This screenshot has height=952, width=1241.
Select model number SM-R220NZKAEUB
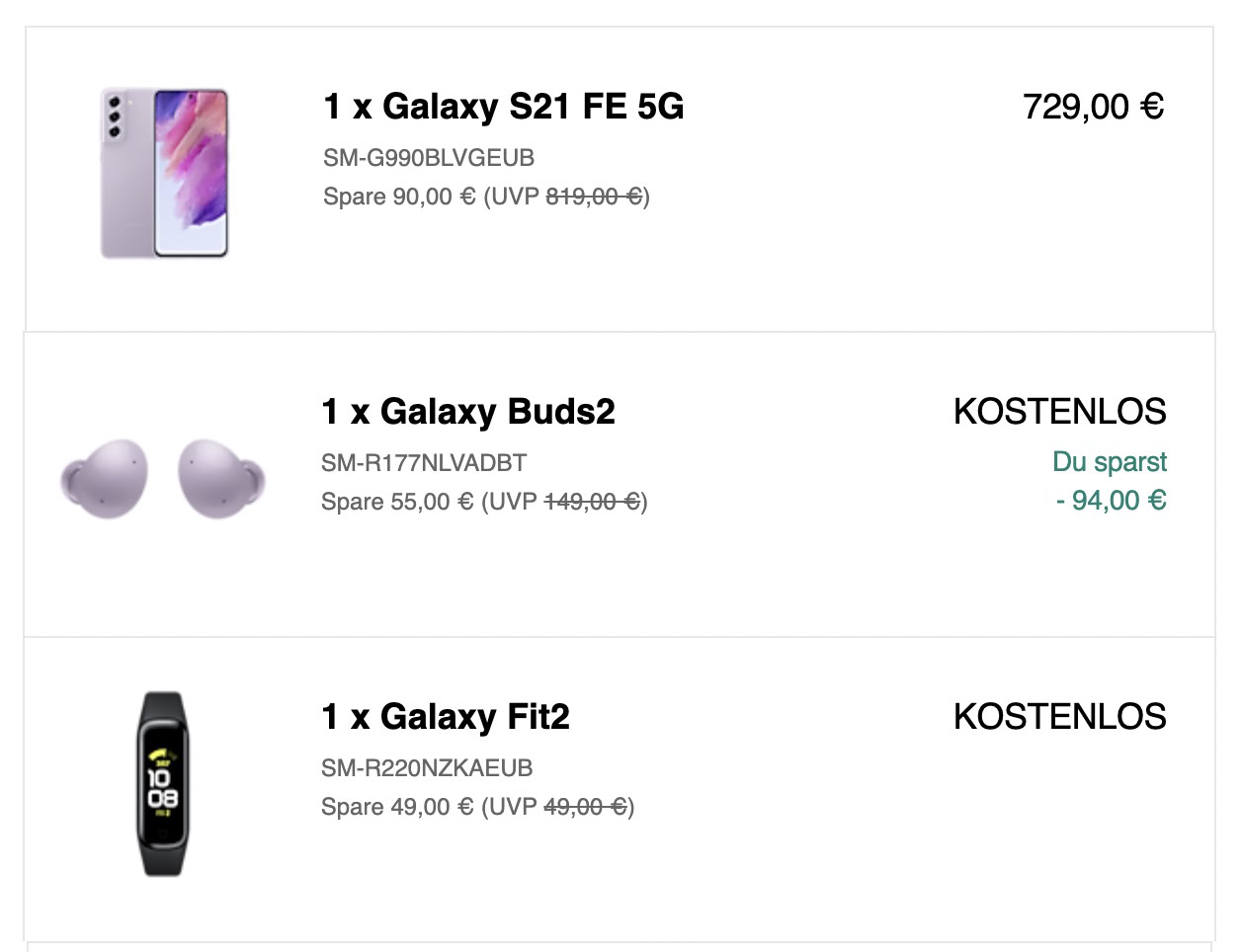coord(427,768)
